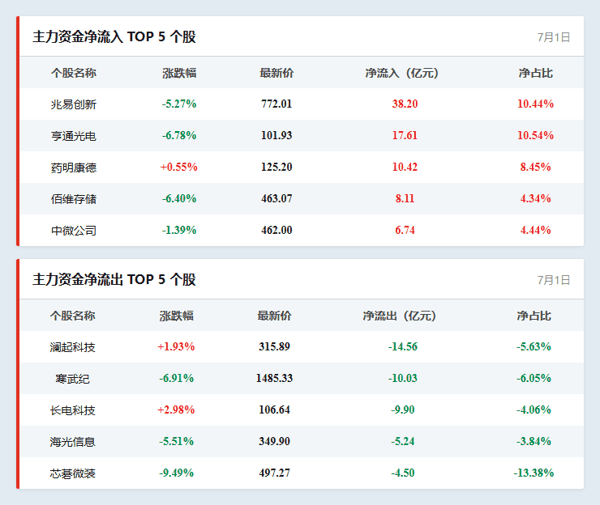
Task: Click net ratio -5.63%
Action: 534,347
